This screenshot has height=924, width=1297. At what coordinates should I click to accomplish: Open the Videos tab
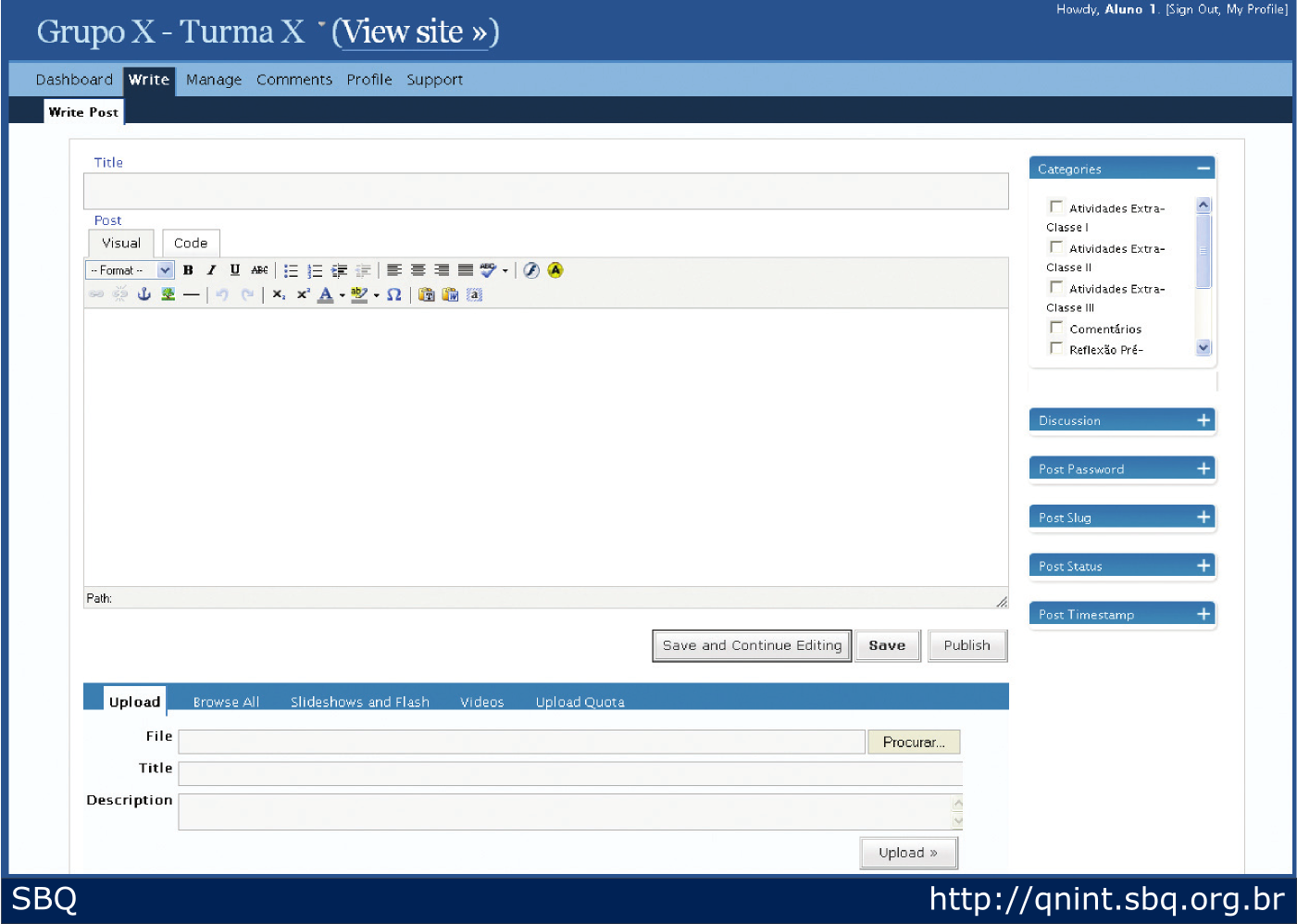click(x=482, y=702)
